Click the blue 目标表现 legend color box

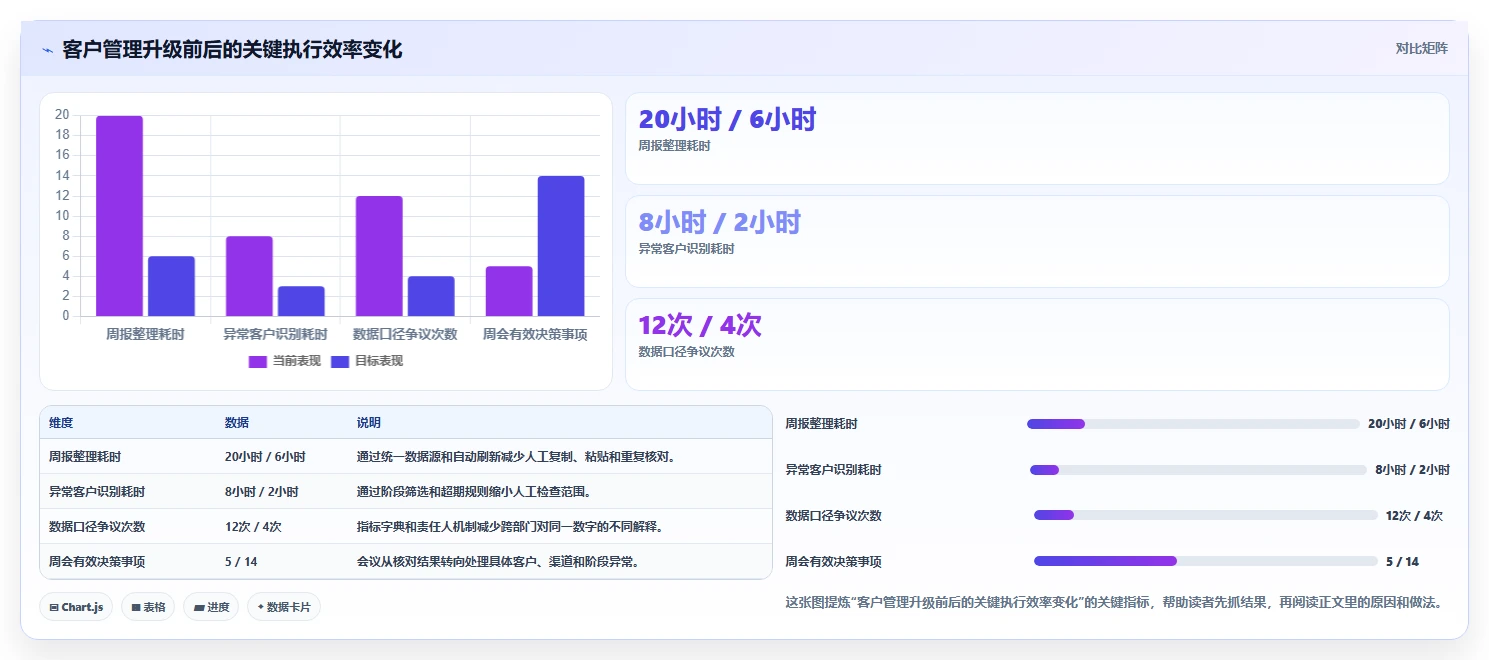click(x=340, y=361)
